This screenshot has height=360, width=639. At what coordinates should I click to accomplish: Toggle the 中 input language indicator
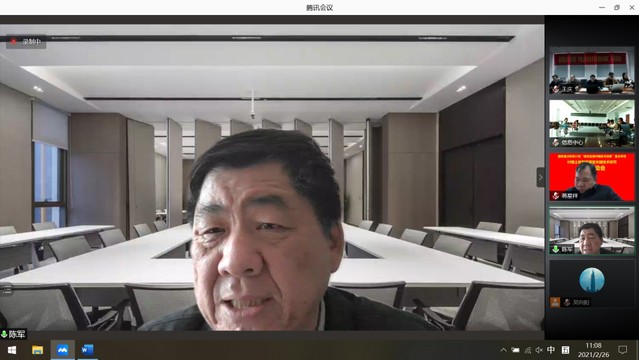click(551, 350)
